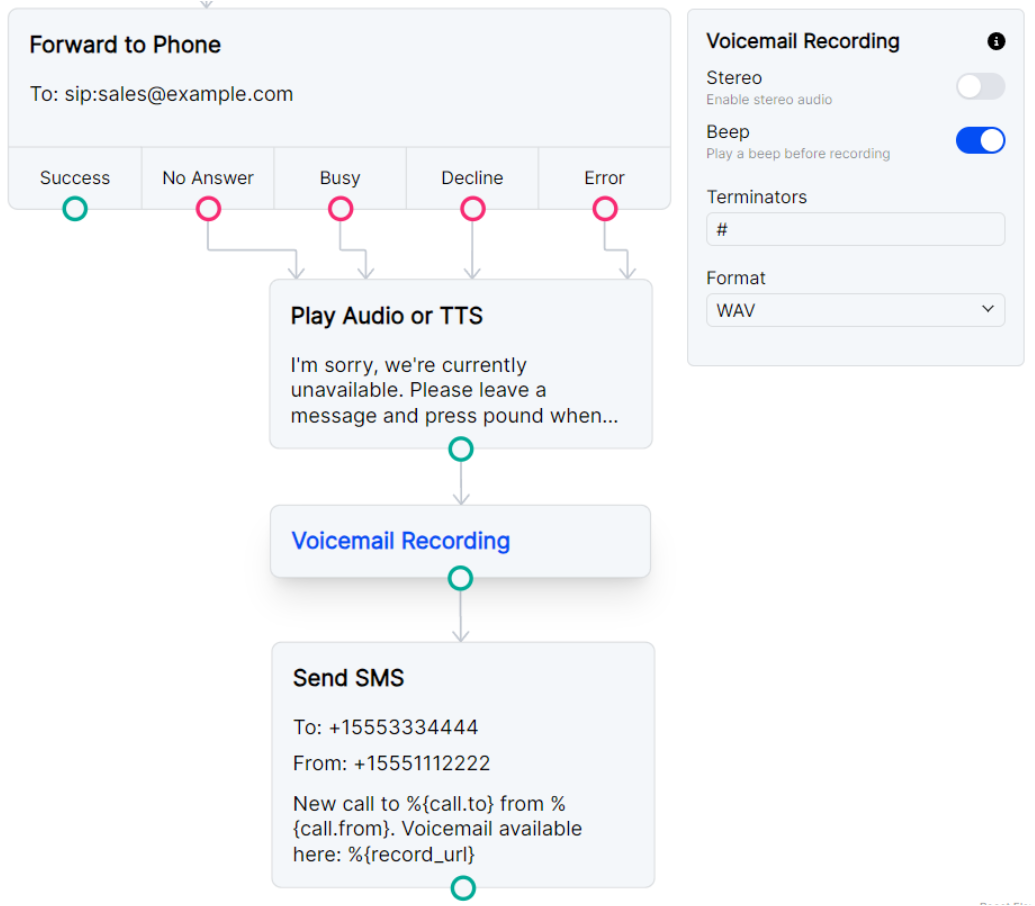Select the Voicemail Recording node output port
Image resolution: width=1035 pixels, height=906 pixels.
click(x=460, y=578)
